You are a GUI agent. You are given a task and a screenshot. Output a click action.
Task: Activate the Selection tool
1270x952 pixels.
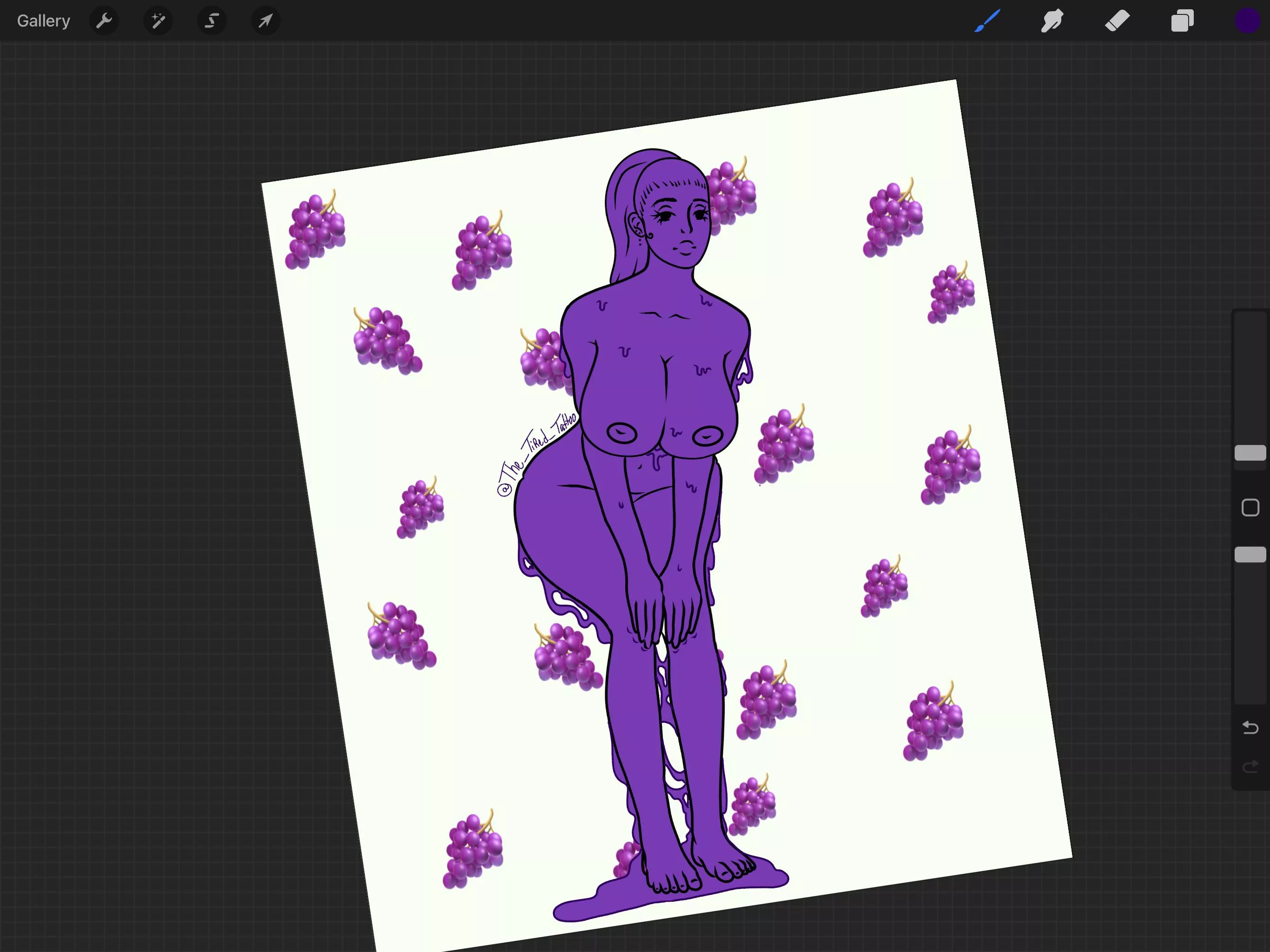click(212, 20)
